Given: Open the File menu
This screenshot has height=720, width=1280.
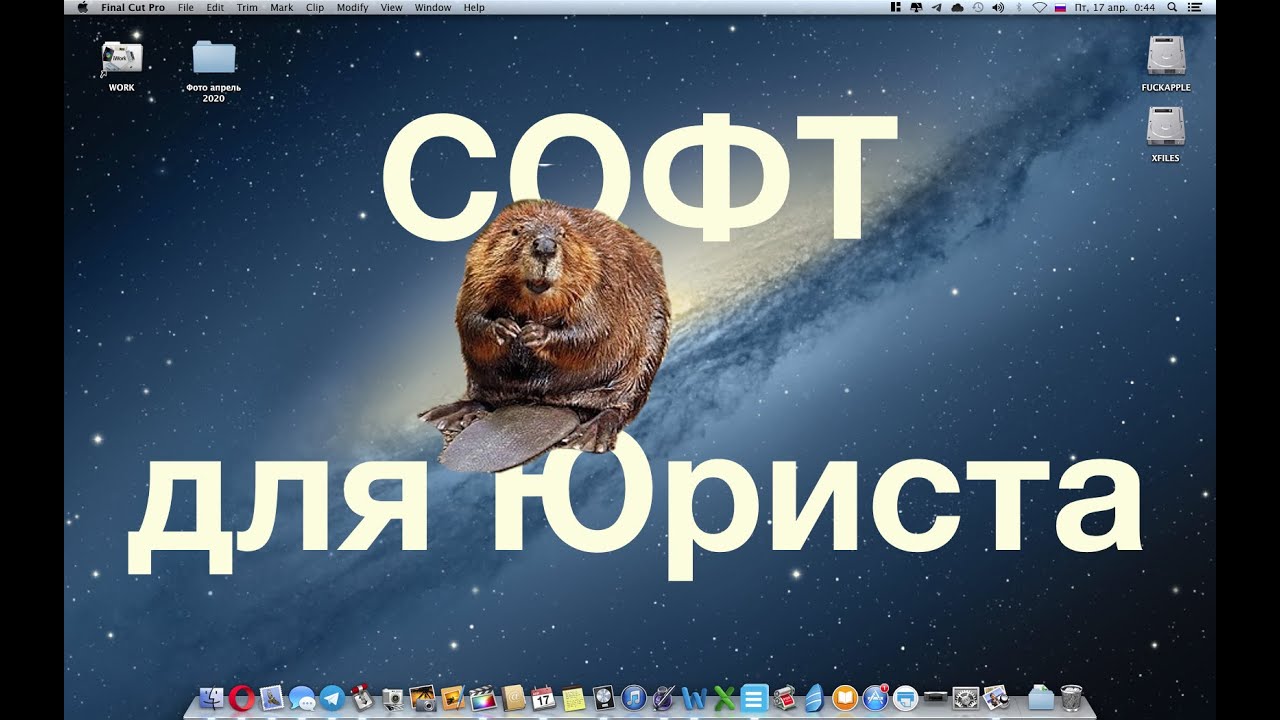Looking at the screenshot, I should pyautogui.click(x=186, y=7).
